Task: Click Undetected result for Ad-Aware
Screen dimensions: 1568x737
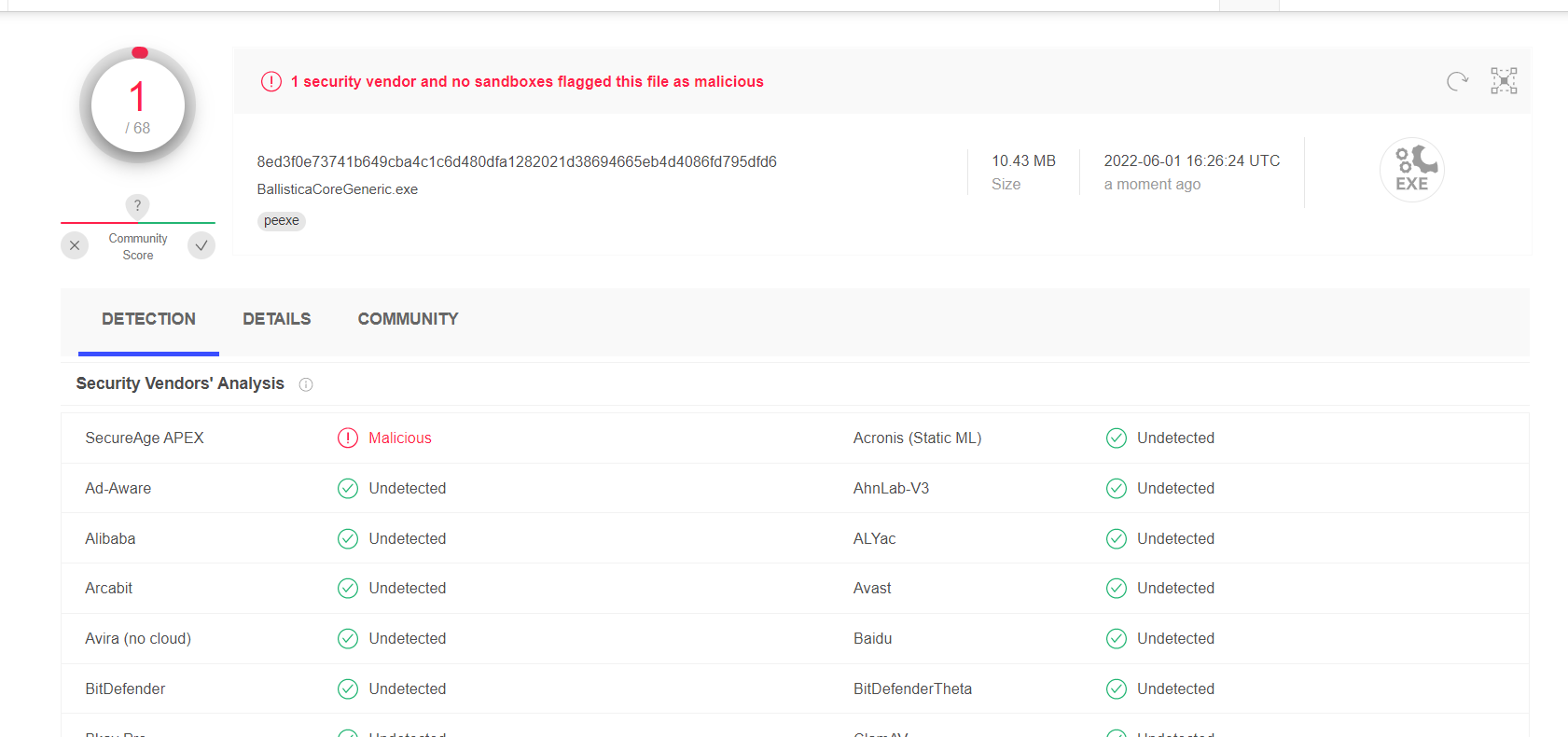Action: click(x=408, y=488)
